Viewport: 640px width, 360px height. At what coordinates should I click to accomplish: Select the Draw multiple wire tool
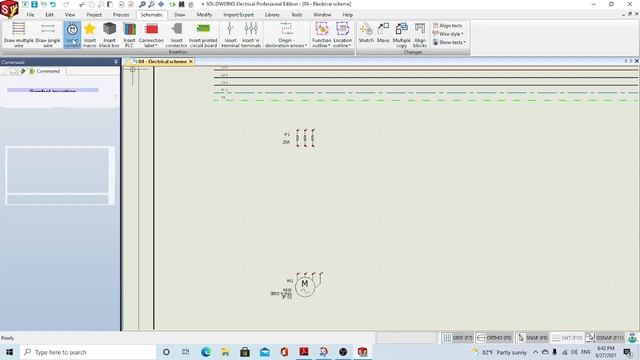[x=18, y=35]
